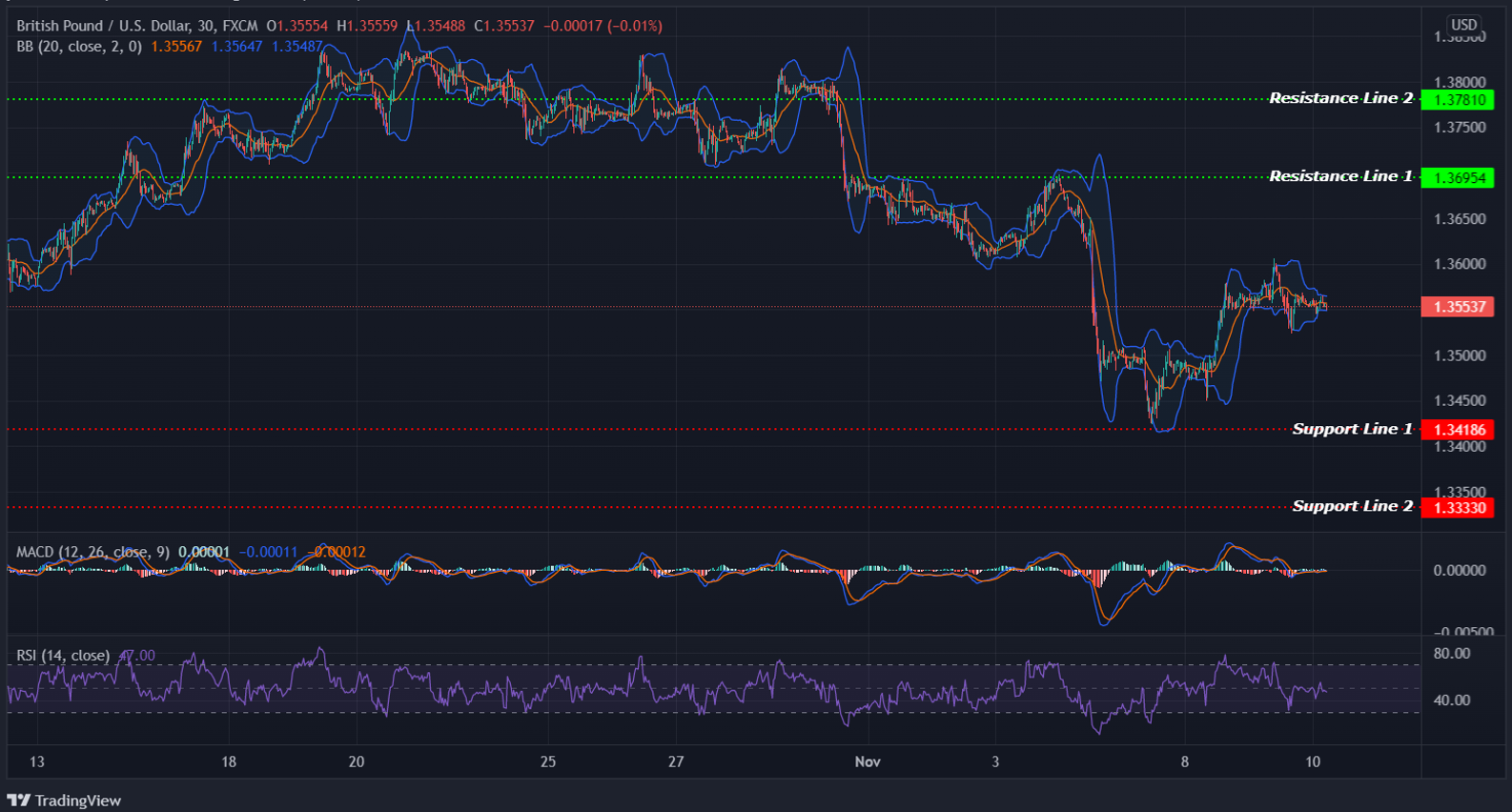Screen dimensions: 1512x812
Task: Click the 20 date label on time axis
Action: pyautogui.click(x=357, y=761)
